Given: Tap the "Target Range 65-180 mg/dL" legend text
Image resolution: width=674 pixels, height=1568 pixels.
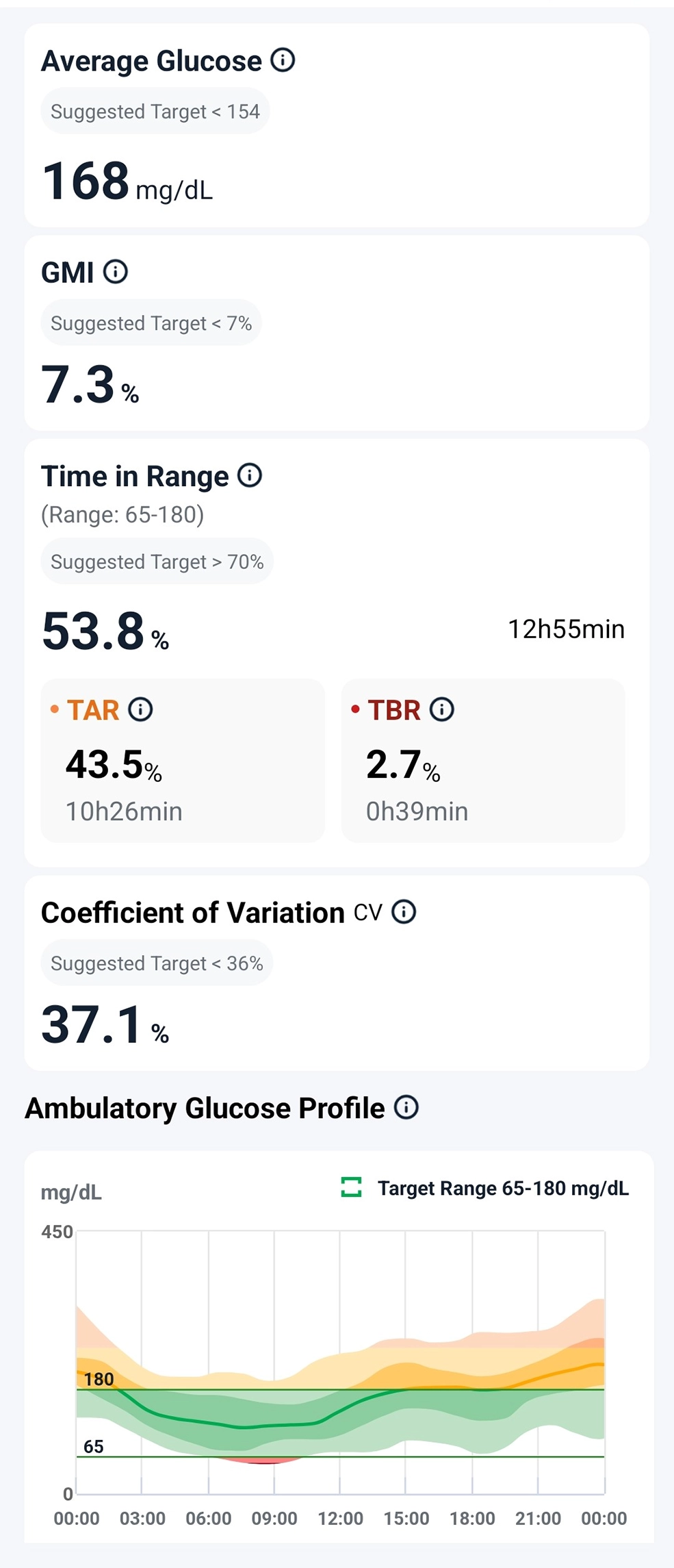Looking at the screenshot, I should (x=503, y=1188).
